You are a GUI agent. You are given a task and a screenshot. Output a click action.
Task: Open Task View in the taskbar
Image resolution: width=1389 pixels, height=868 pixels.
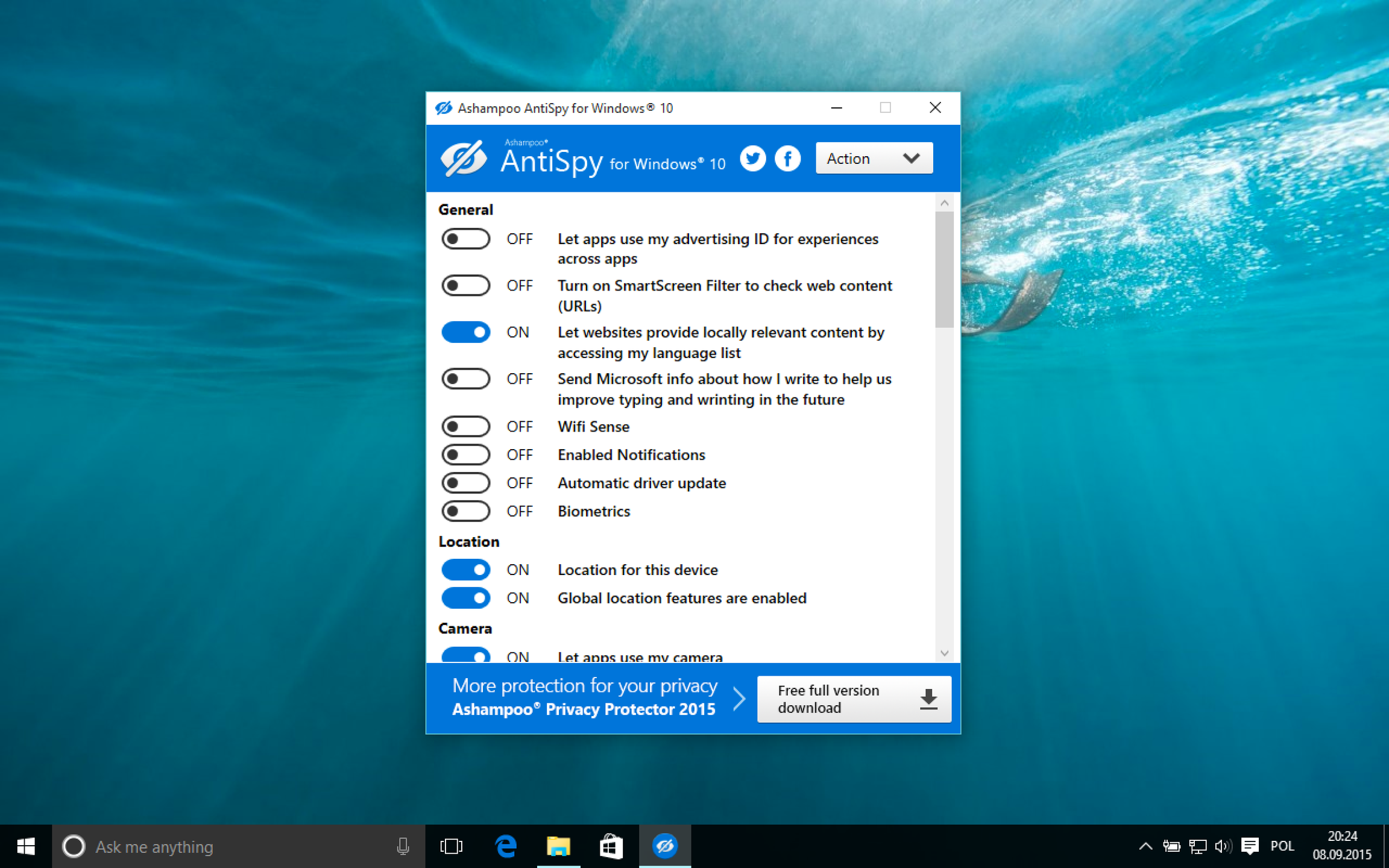pos(452,846)
